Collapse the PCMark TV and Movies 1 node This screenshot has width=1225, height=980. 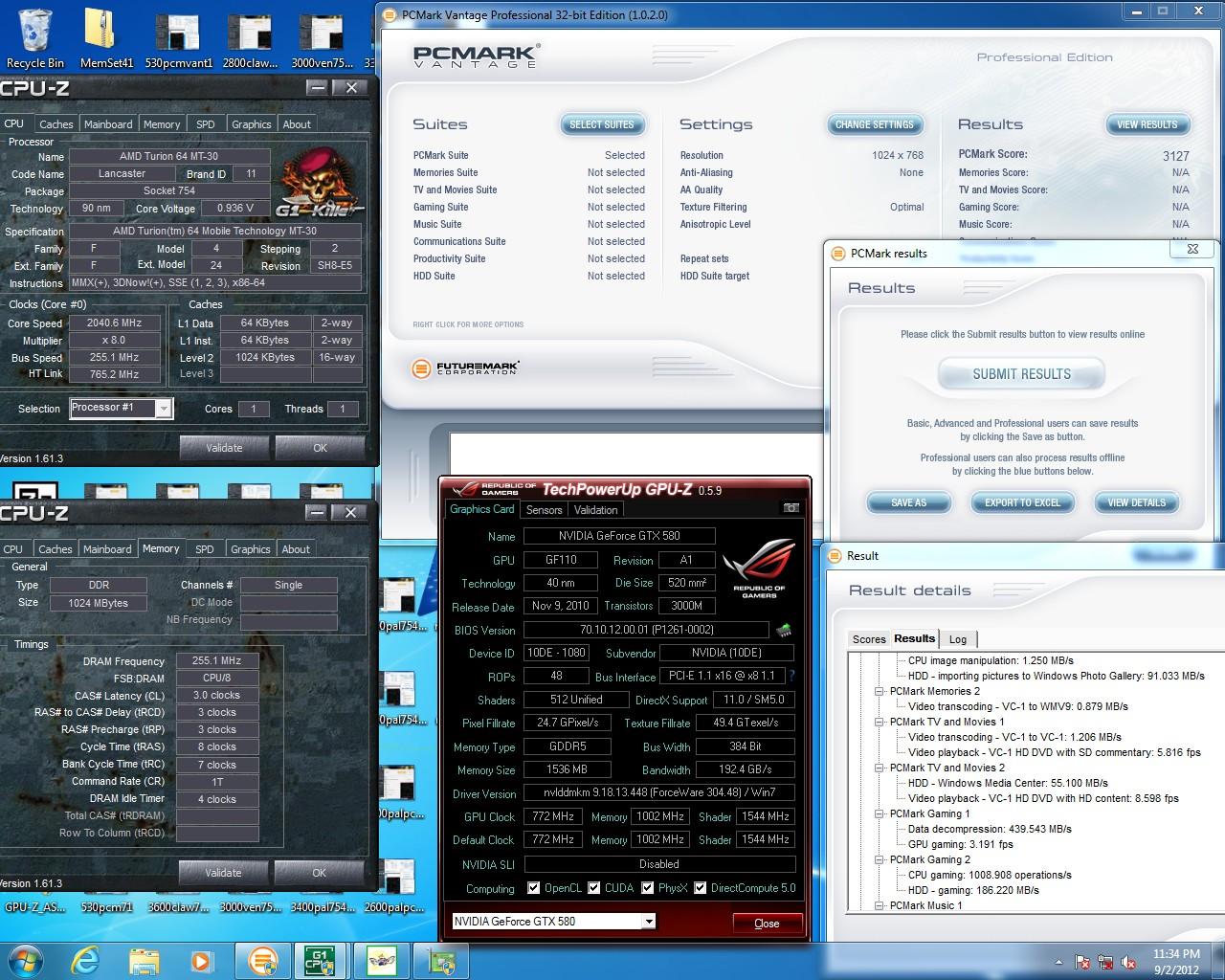pyautogui.click(x=879, y=722)
